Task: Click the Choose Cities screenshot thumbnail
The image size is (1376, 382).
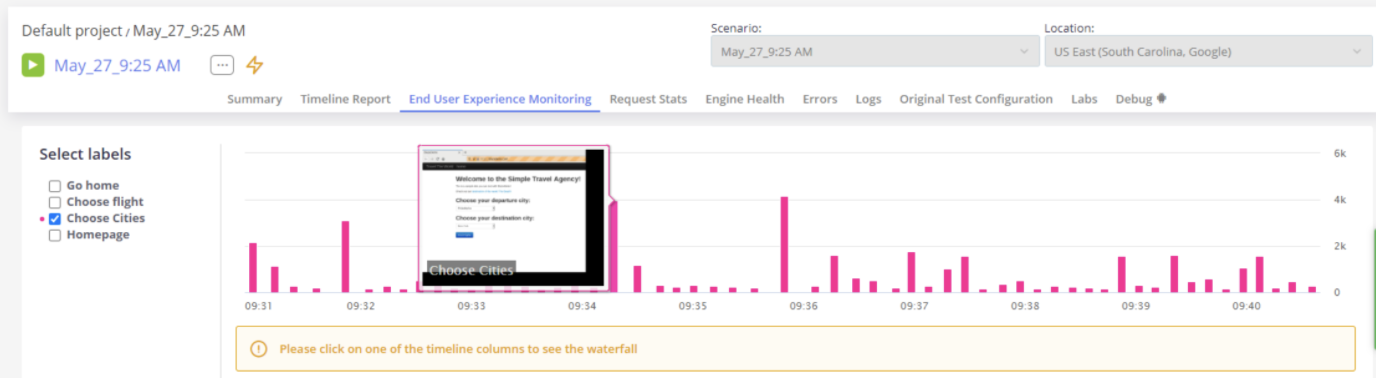Action: tap(513, 217)
